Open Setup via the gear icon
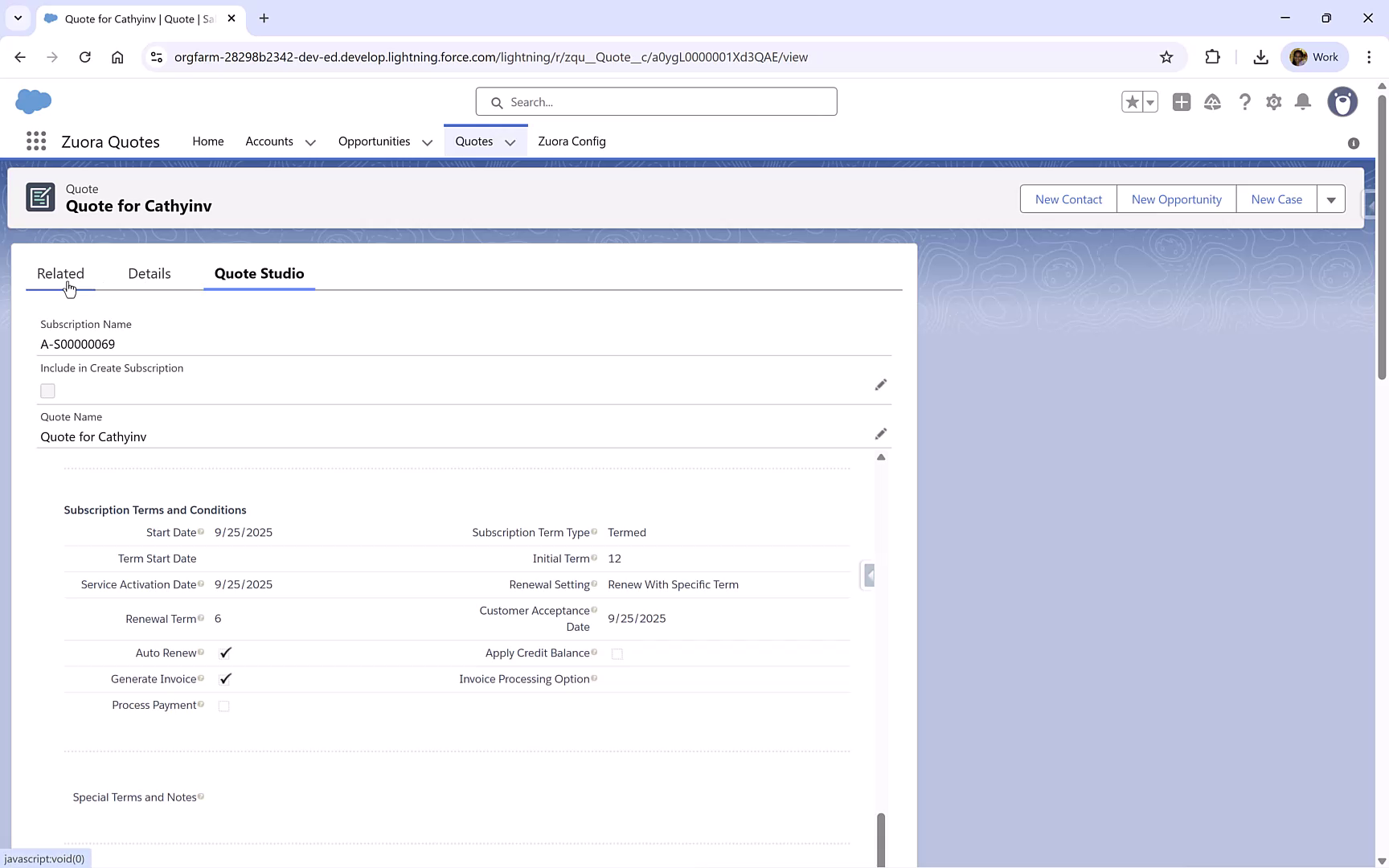The height and width of the screenshot is (868, 1389). tap(1273, 102)
